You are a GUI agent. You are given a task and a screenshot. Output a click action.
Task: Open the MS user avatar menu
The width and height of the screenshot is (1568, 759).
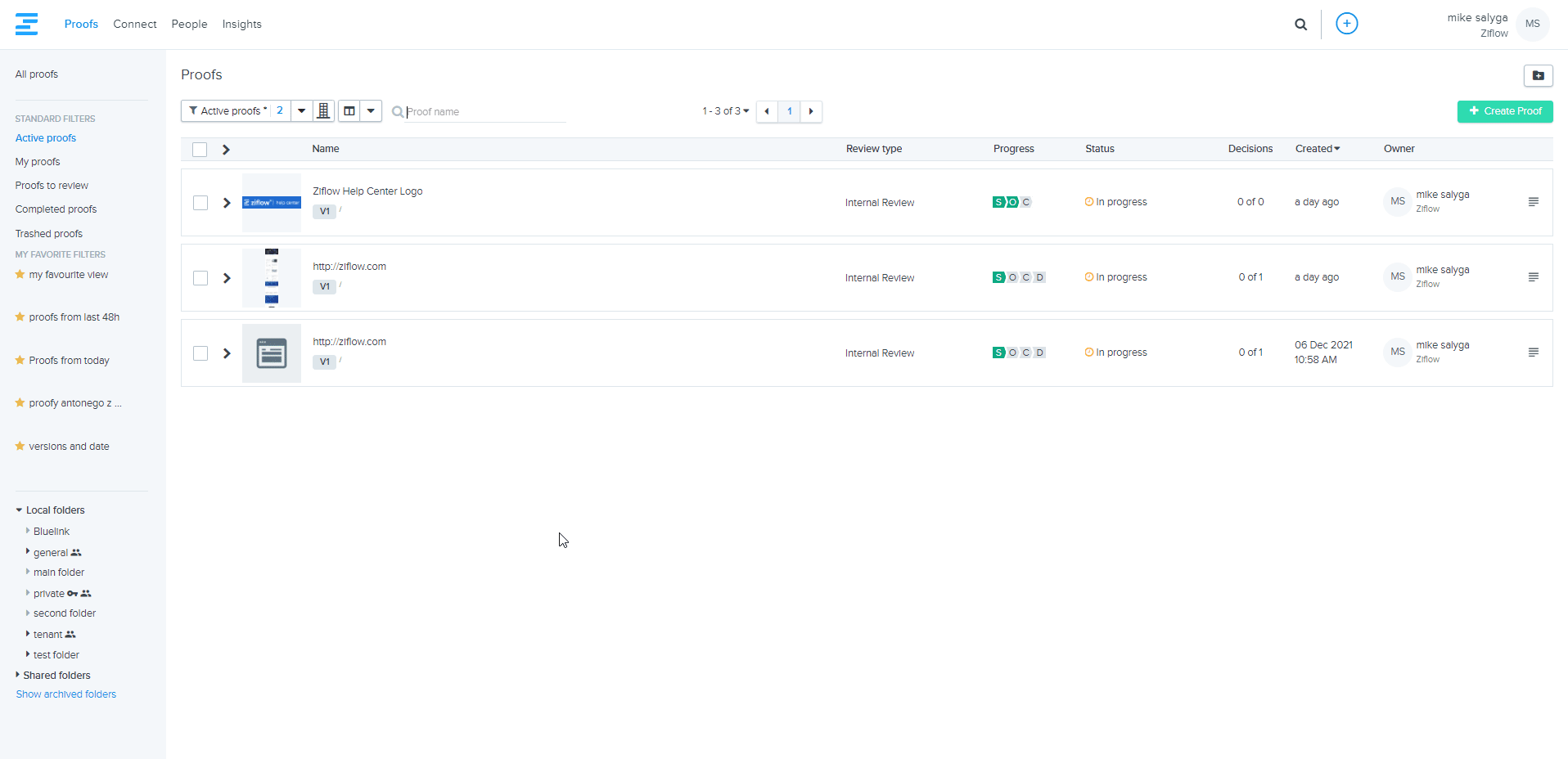pos(1532,25)
